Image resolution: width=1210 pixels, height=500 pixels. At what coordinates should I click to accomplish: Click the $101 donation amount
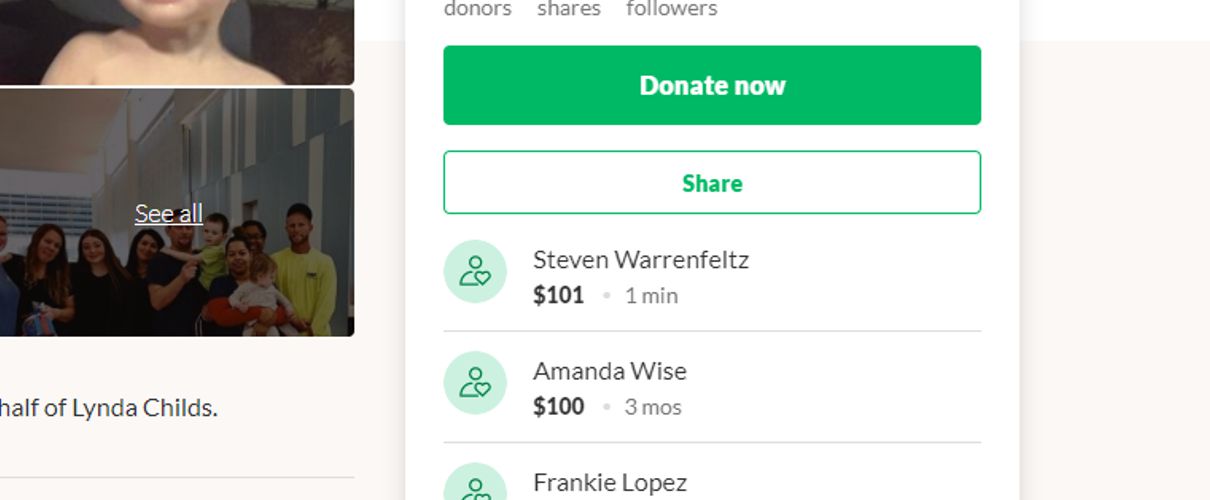point(559,295)
